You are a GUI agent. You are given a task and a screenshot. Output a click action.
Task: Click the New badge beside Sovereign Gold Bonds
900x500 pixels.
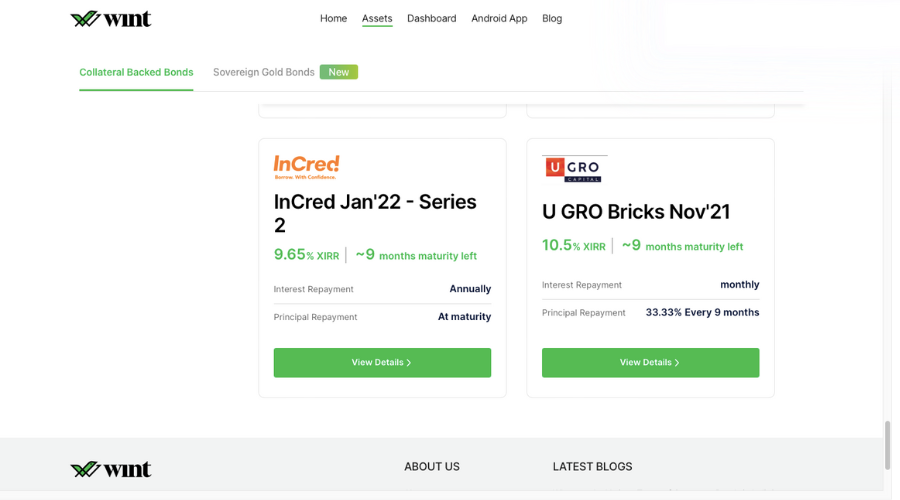339,72
